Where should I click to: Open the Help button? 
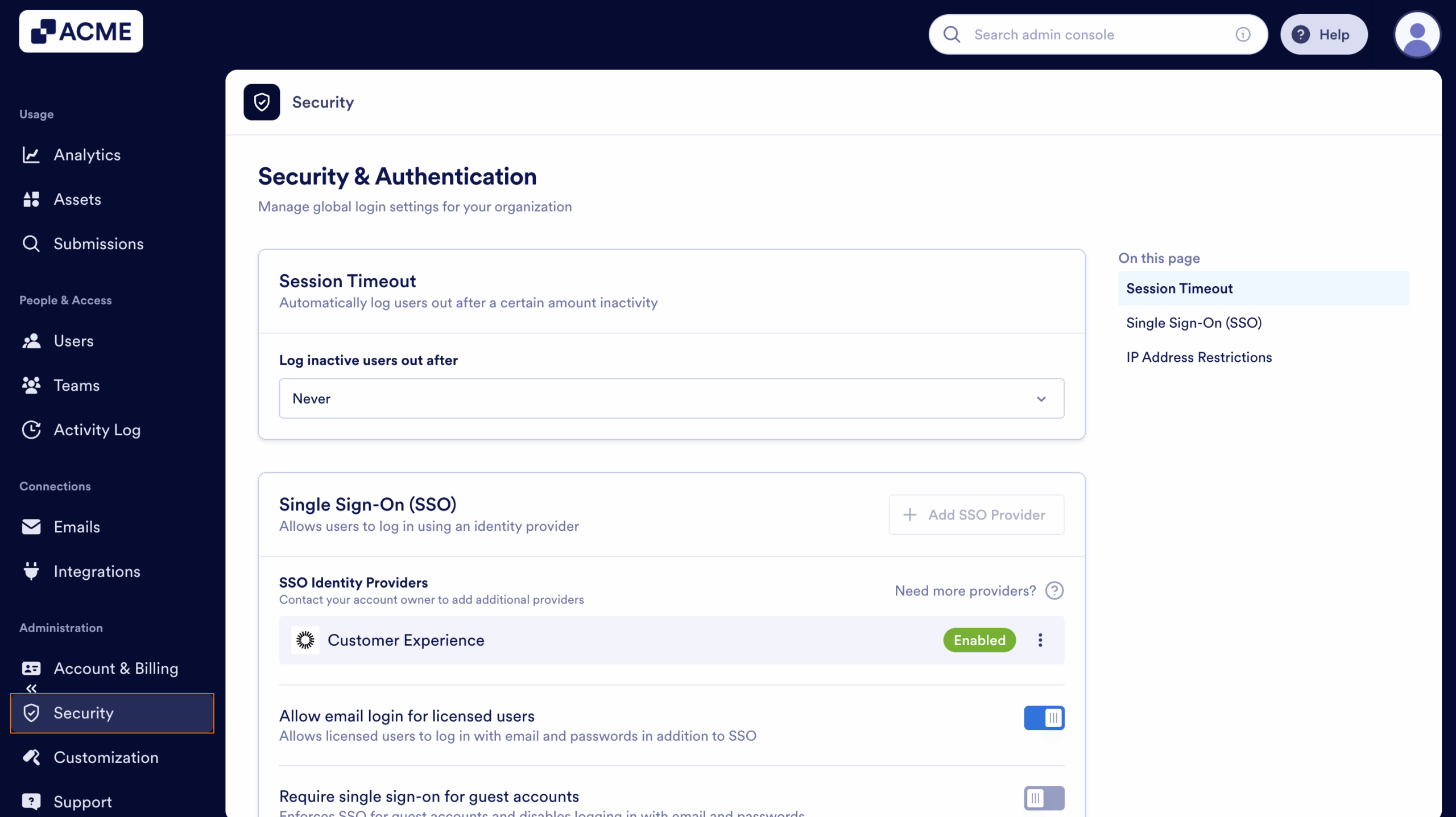tap(1324, 34)
